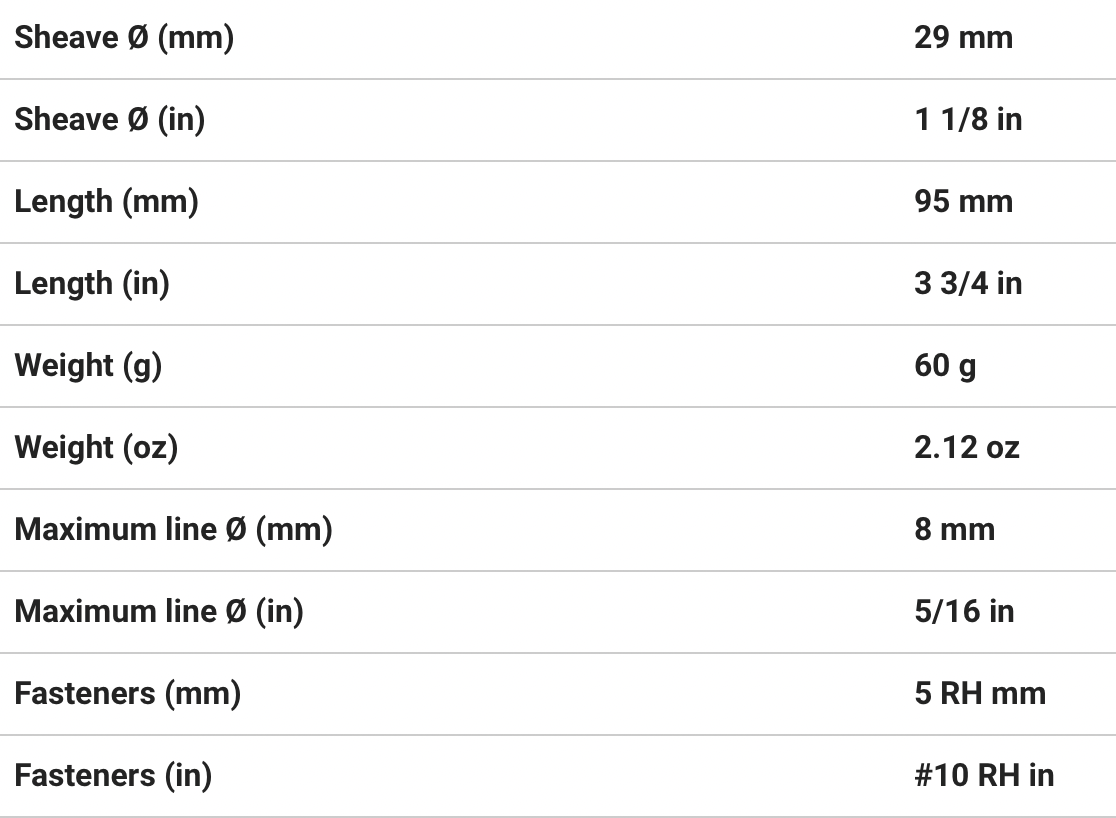Click the "Weight (g)" label
Viewport: 1116px width, 818px height.
pyautogui.click(x=88, y=366)
